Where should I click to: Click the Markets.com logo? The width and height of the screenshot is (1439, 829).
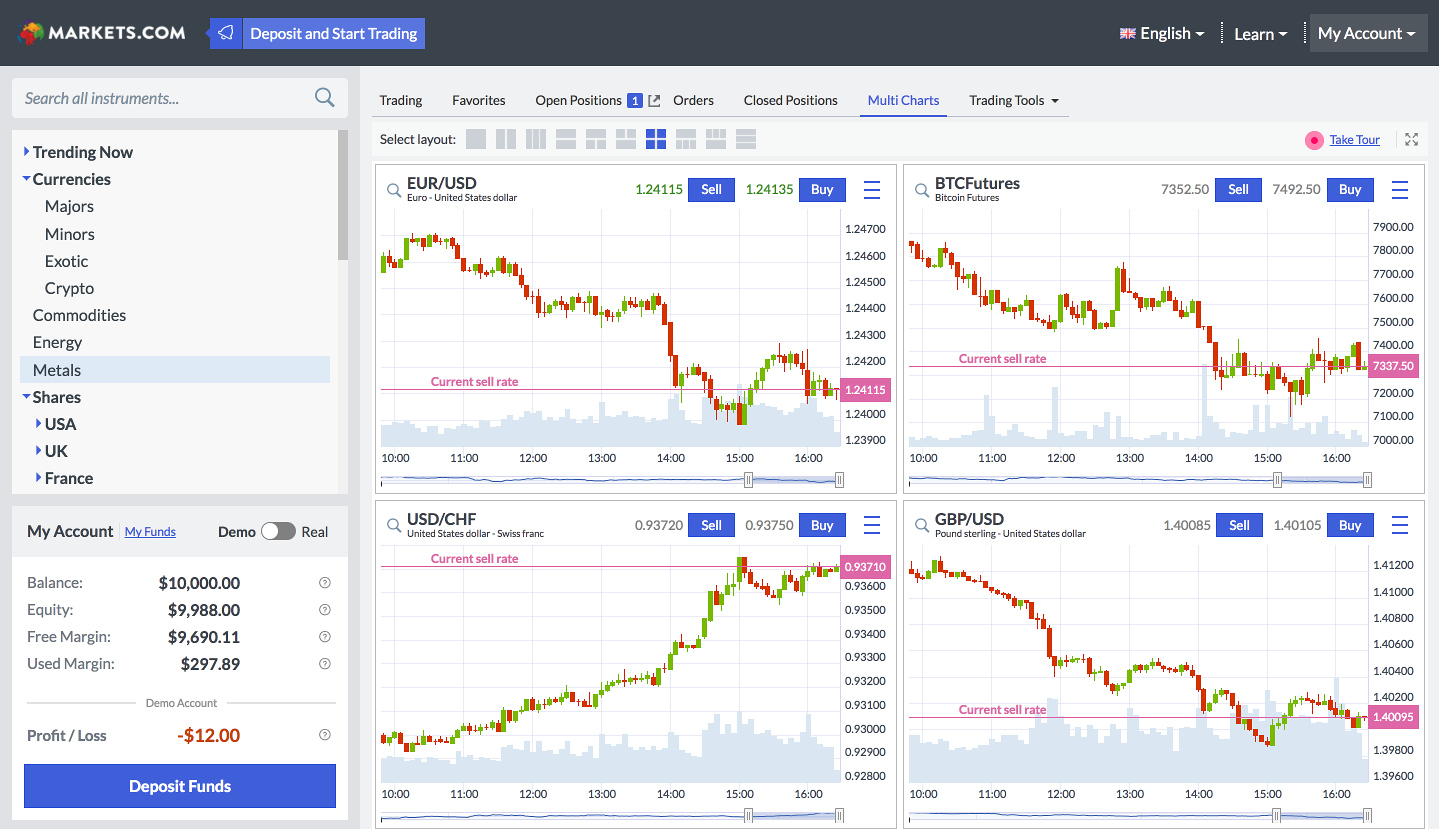(x=103, y=33)
